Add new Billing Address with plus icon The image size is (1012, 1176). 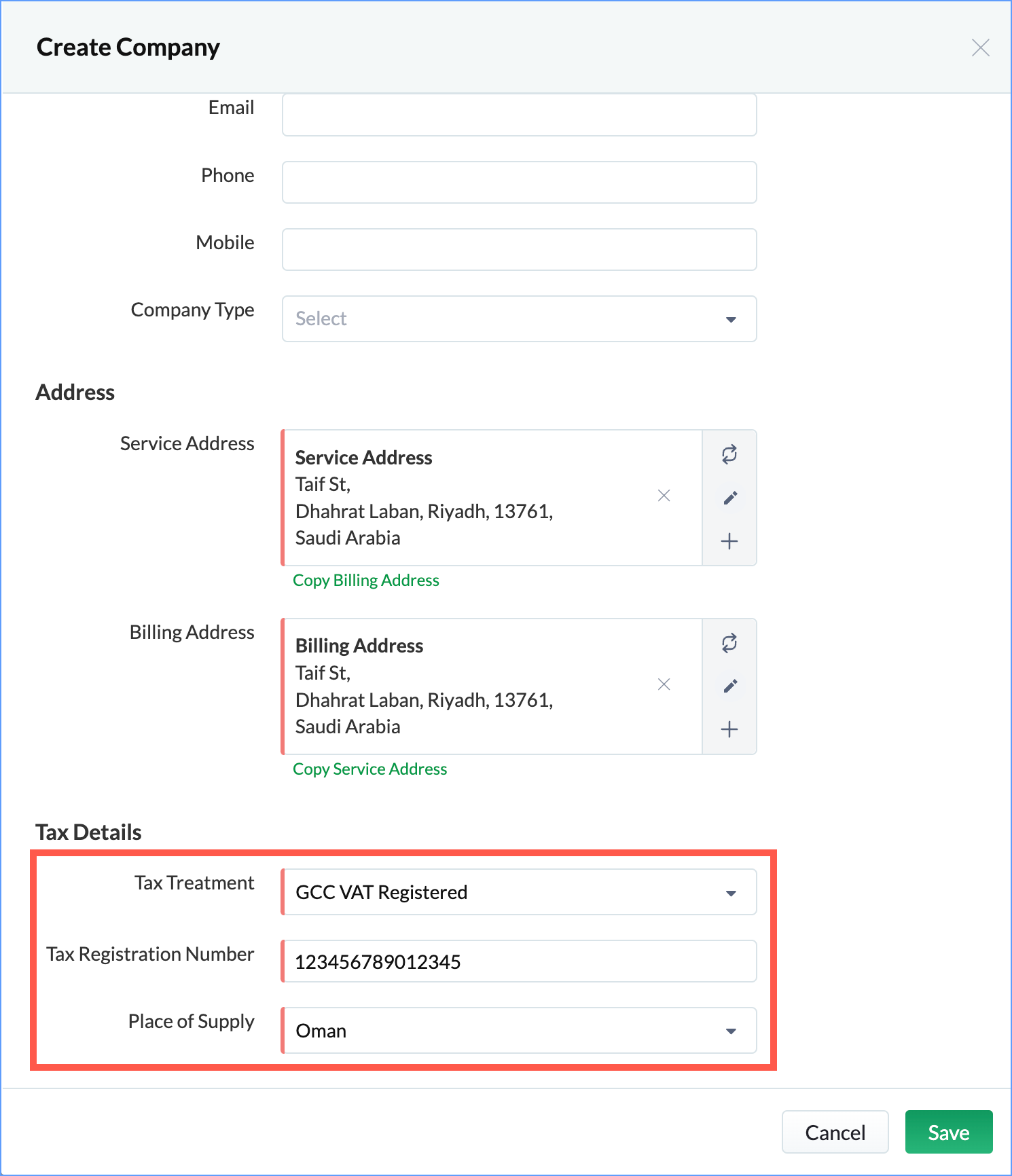pyautogui.click(x=729, y=729)
